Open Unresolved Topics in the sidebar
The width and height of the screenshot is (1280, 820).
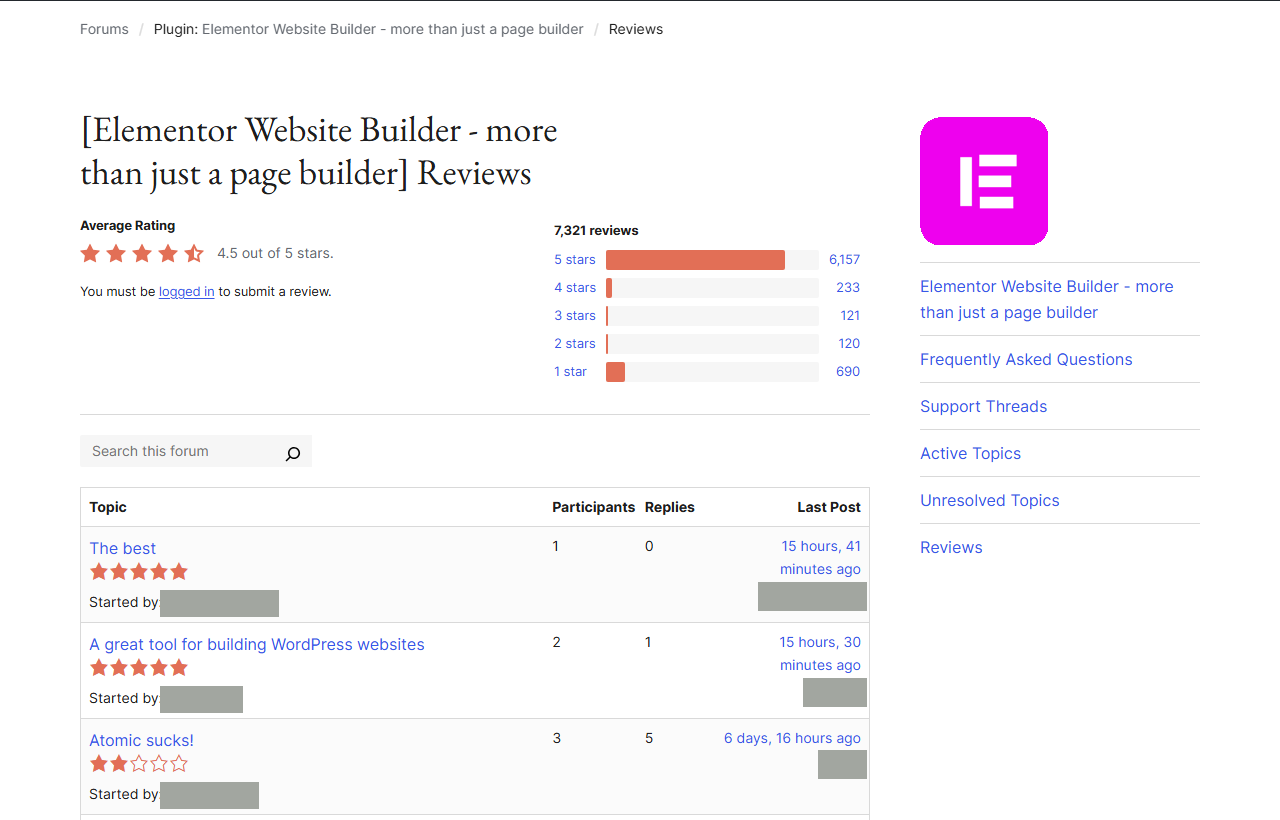click(x=990, y=500)
